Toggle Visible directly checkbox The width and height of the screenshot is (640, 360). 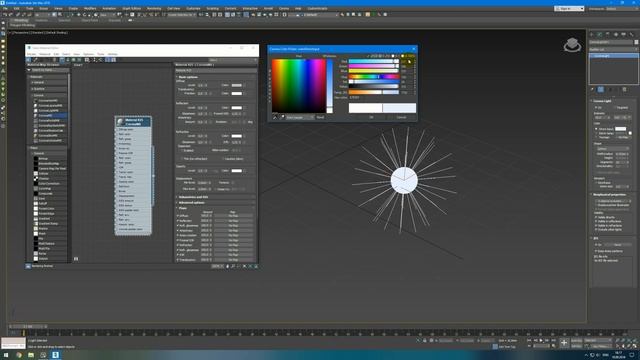pyautogui.click(x=597, y=217)
